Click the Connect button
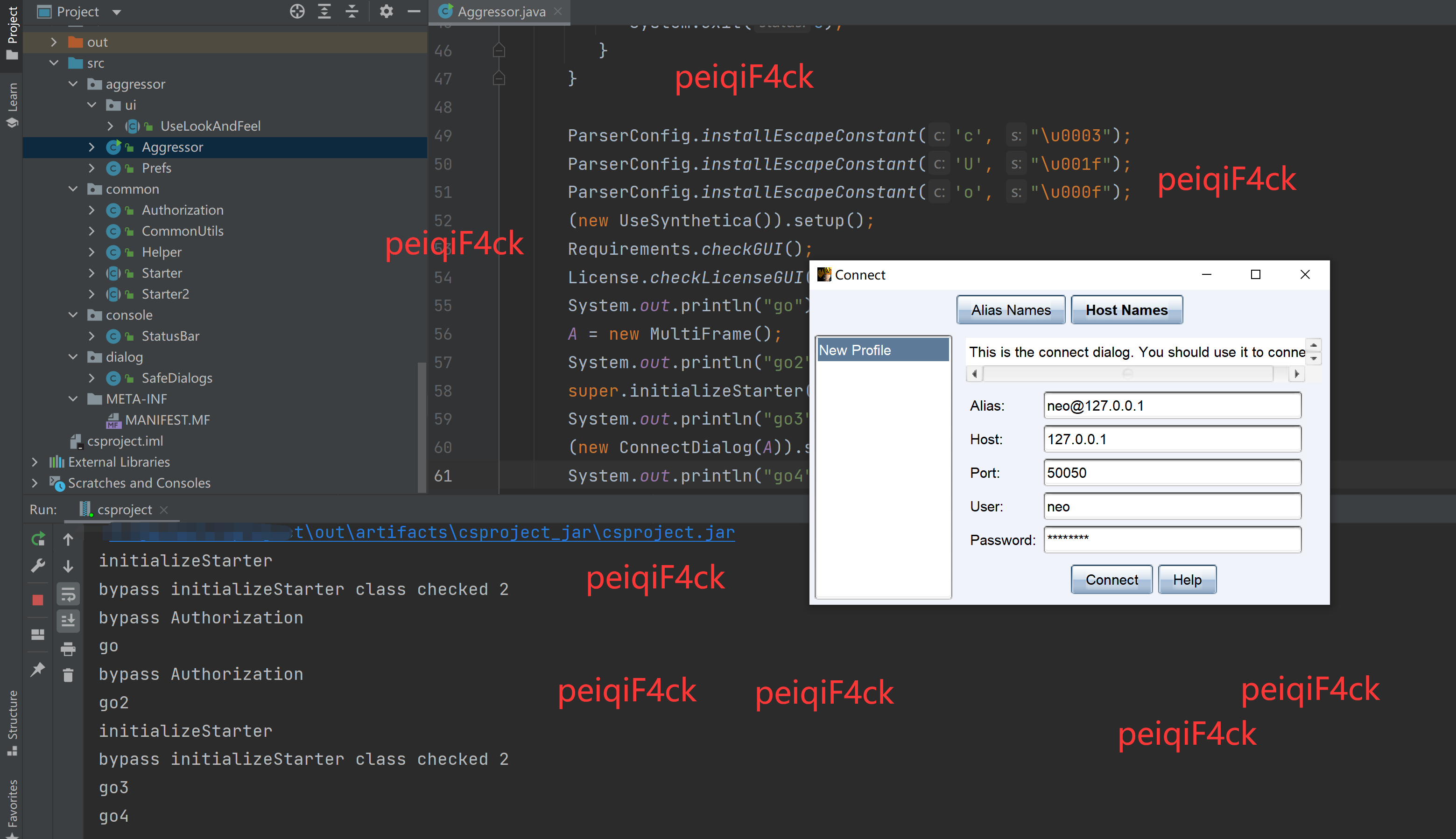The width and height of the screenshot is (1456, 839). click(x=1111, y=580)
